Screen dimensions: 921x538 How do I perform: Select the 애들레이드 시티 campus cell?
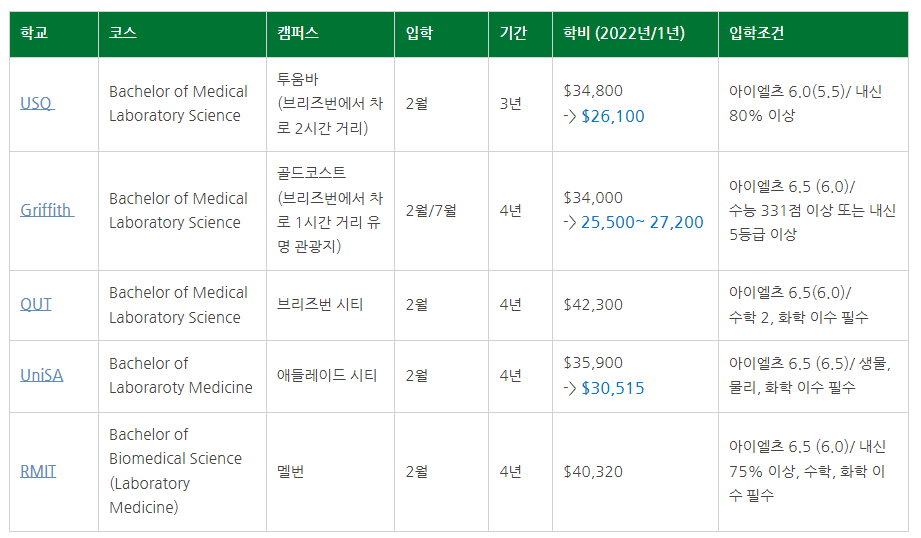click(330, 376)
